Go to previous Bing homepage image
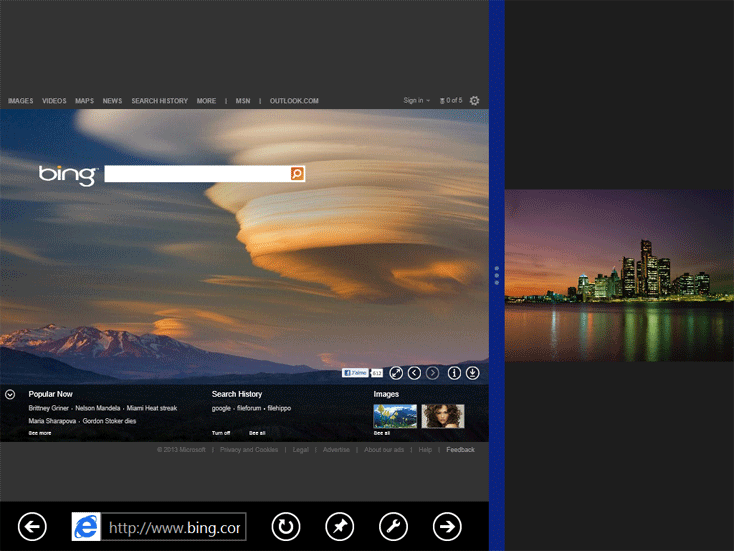734x551 pixels. click(414, 373)
